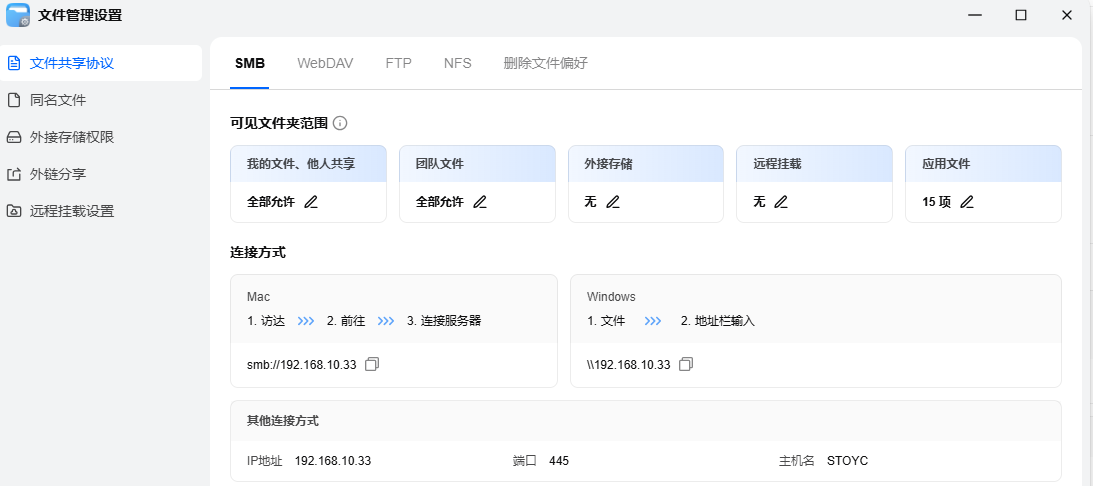Click the 其他连接方式 heading
The height and width of the screenshot is (486, 1093).
click(283, 420)
